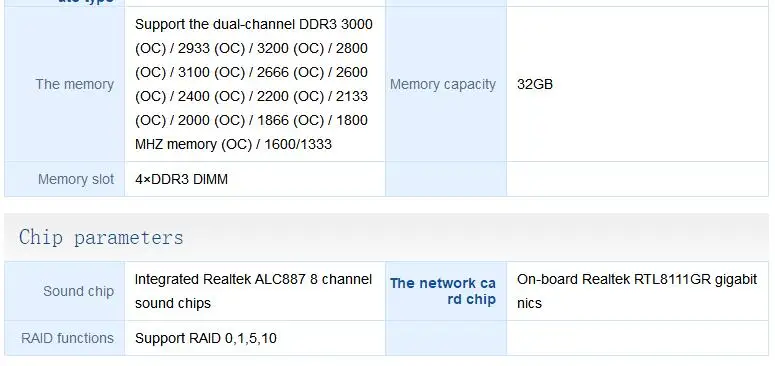Click the 'Chip parameters' section heading
This screenshot has width=775, height=366.
[x=101, y=238]
